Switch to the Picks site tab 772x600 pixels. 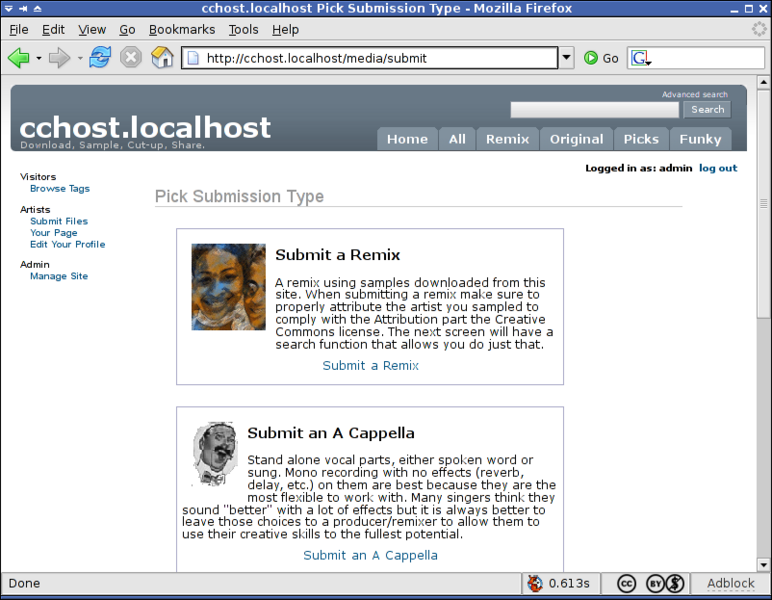tap(641, 139)
